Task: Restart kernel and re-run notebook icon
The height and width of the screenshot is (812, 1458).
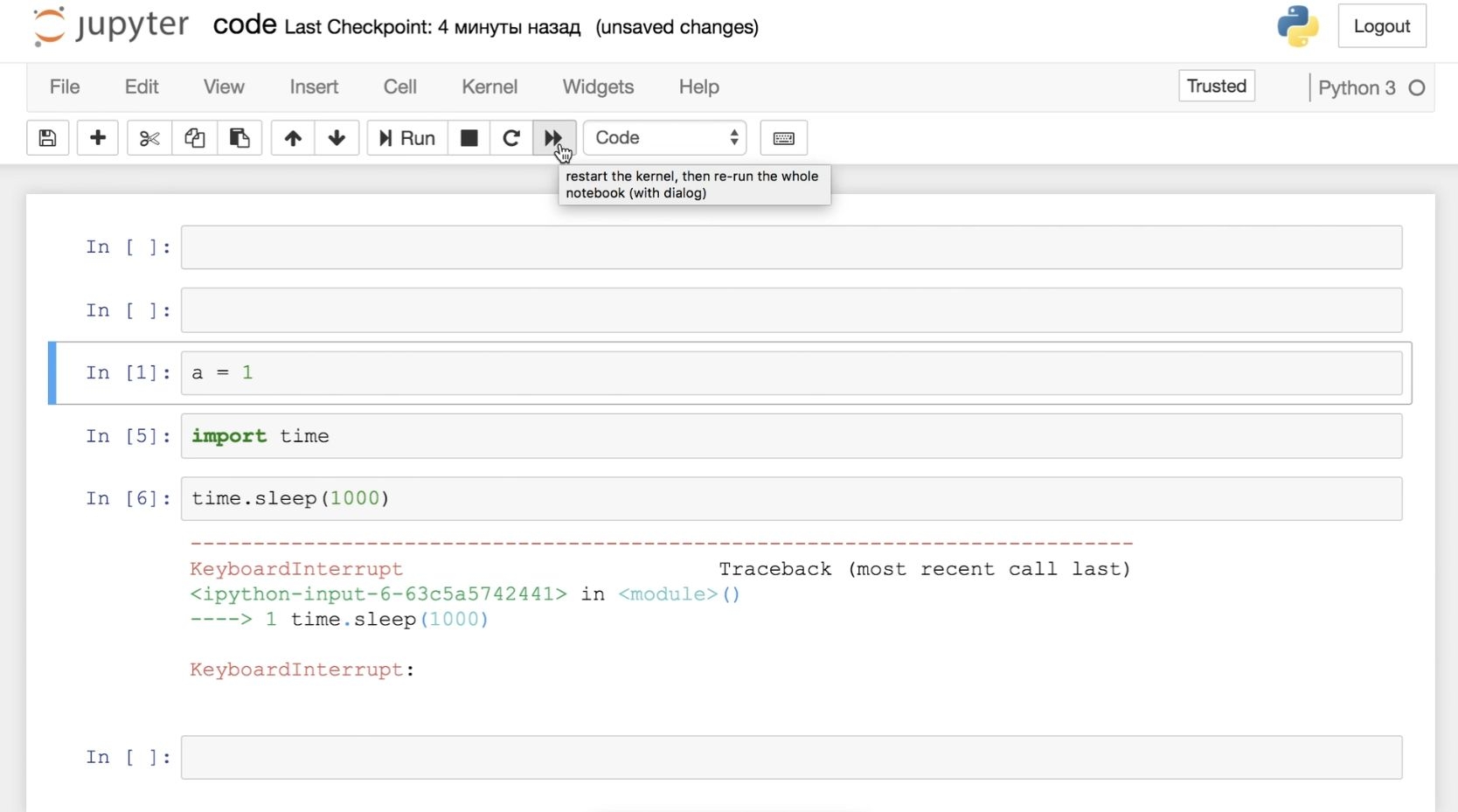Action: pyautogui.click(x=554, y=138)
